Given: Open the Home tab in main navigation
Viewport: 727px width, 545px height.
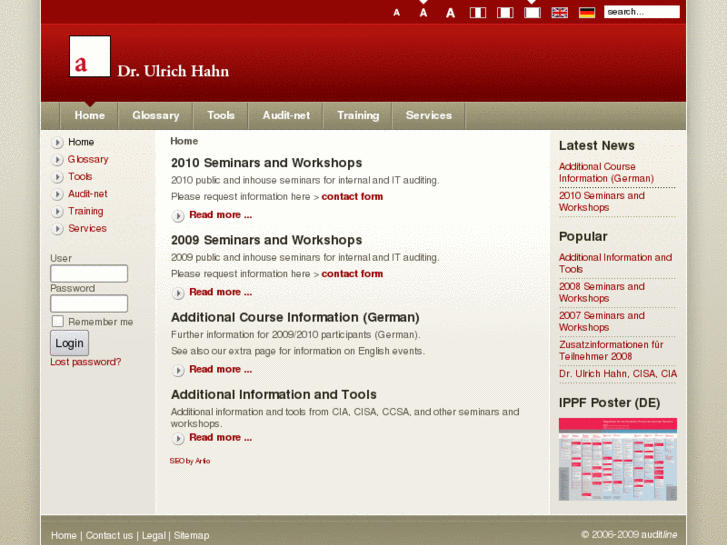Looking at the screenshot, I should [x=89, y=115].
